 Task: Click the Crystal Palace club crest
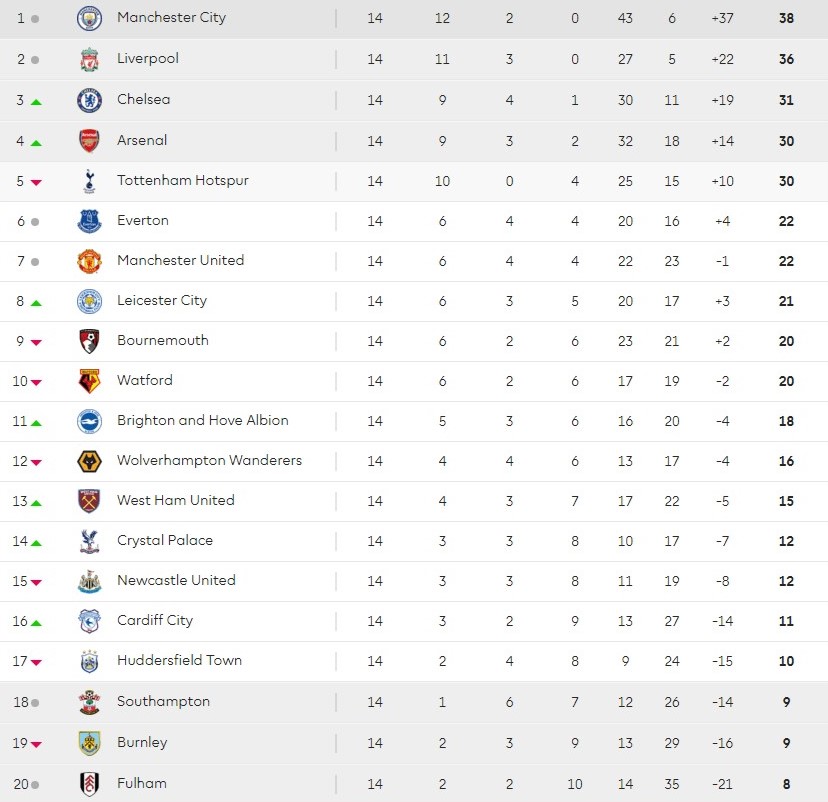tap(90, 541)
